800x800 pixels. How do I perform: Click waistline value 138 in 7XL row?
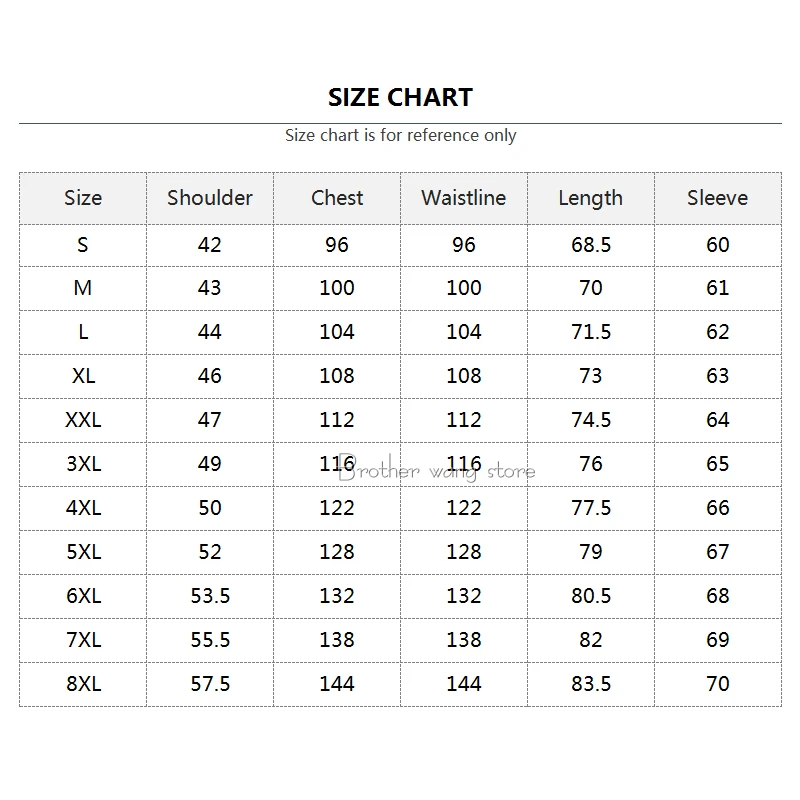click(x=464, y=640)
